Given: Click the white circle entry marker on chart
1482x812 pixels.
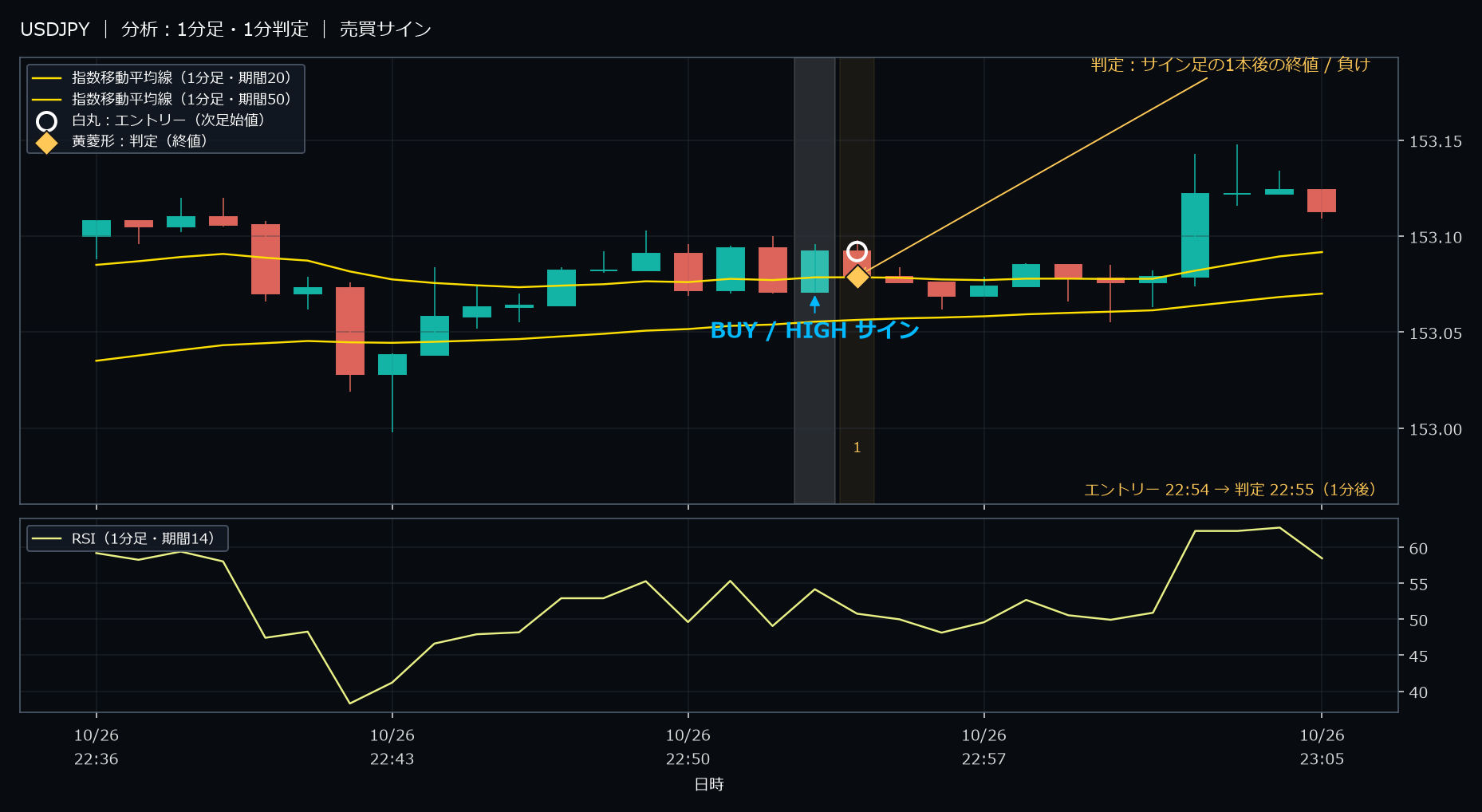Looking at the screenshot, I should (857, 252).
